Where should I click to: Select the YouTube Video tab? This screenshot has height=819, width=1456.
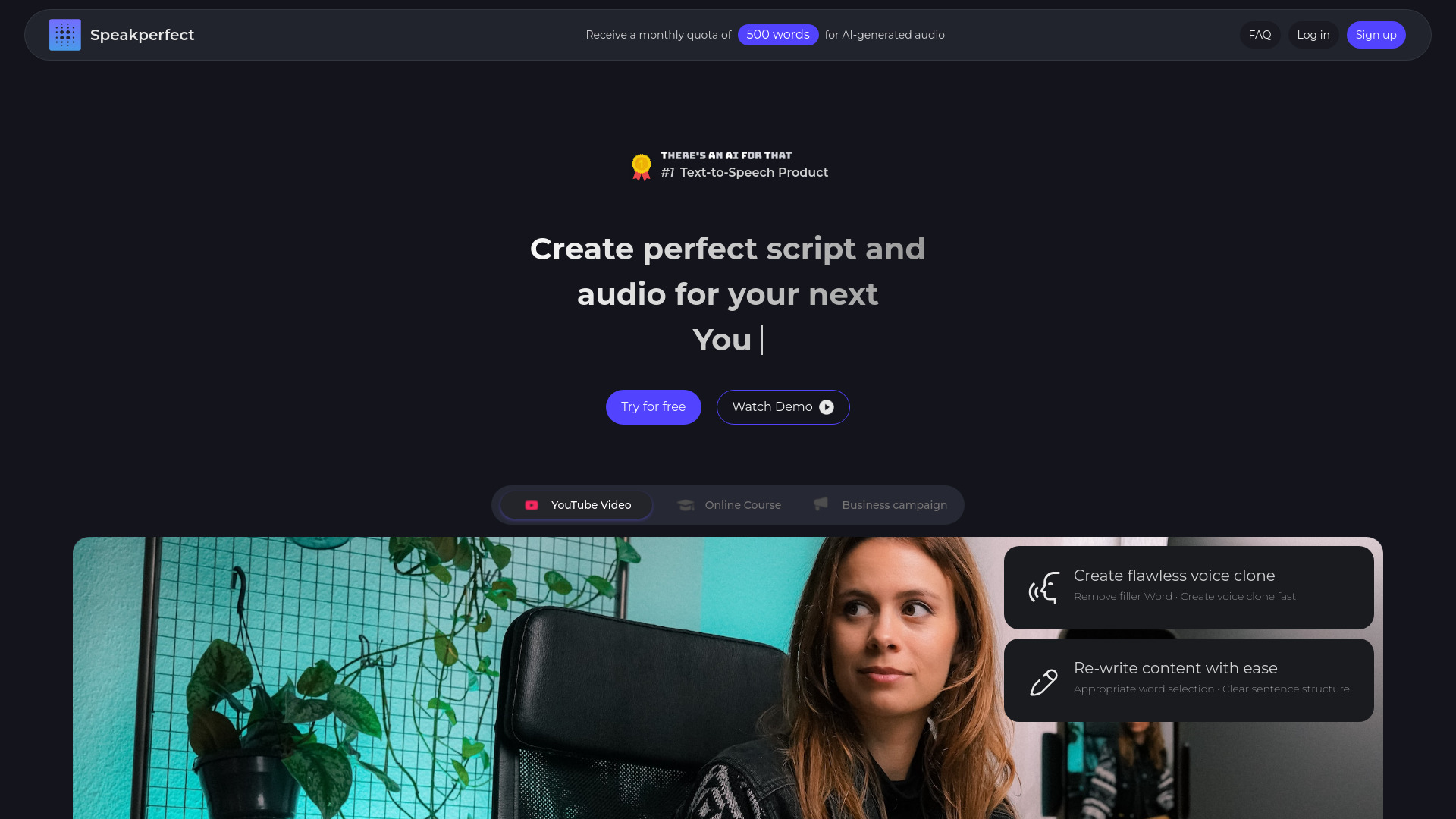576,504
